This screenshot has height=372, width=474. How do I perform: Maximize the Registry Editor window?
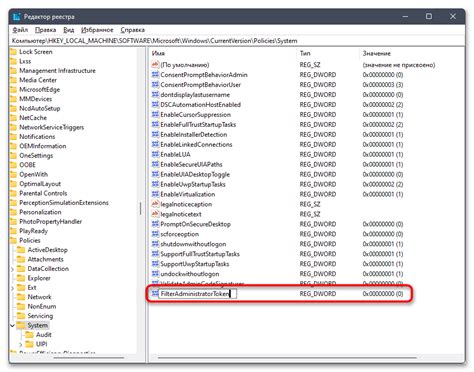click(429, 16)
